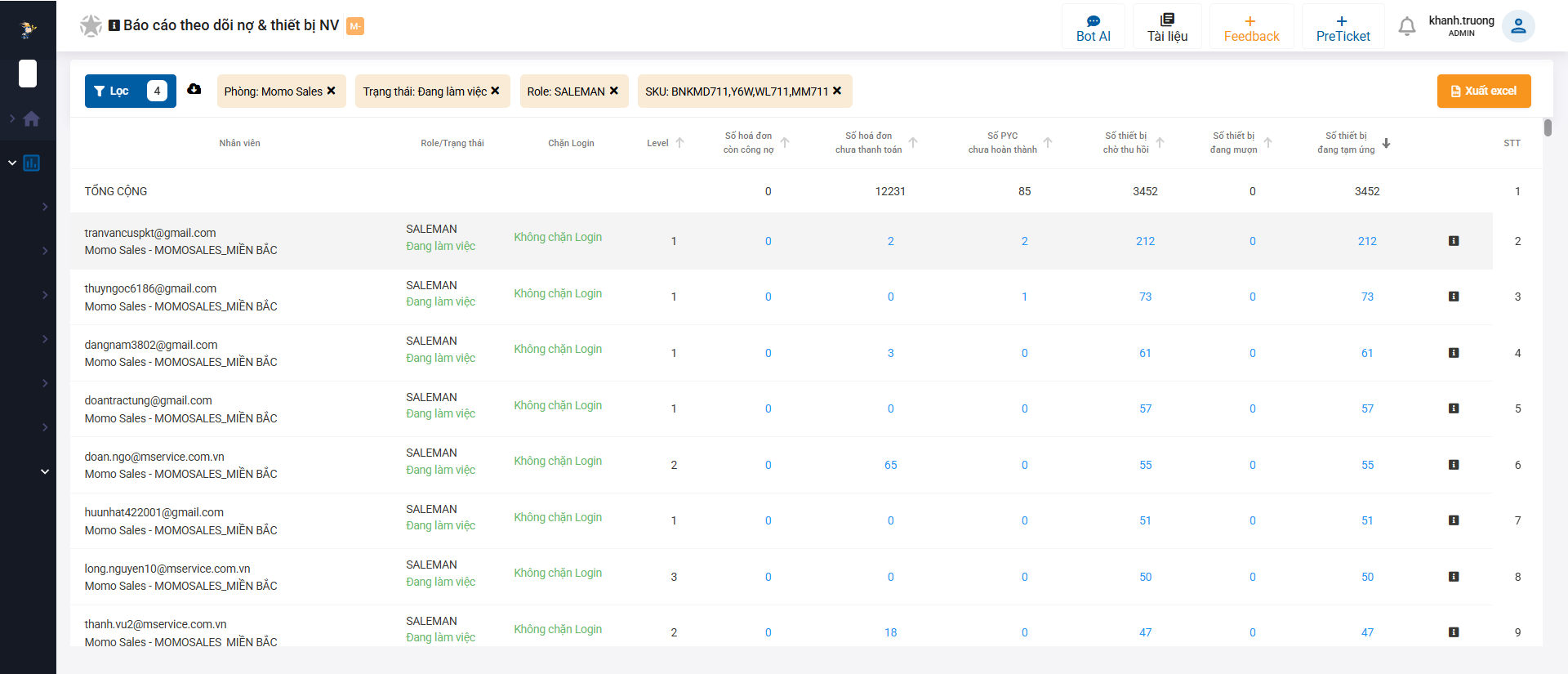Collapse the reports sidebar section chevron
Screen dimensions: 1568x674
12,163
